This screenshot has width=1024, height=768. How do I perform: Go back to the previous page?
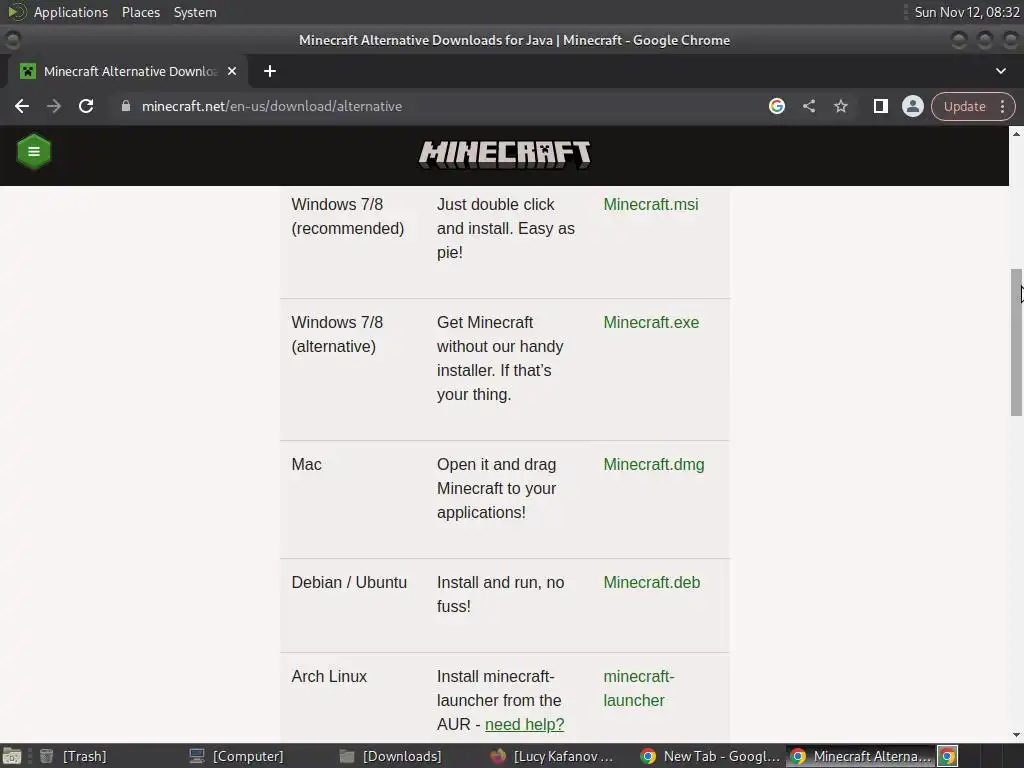point(22,106)
